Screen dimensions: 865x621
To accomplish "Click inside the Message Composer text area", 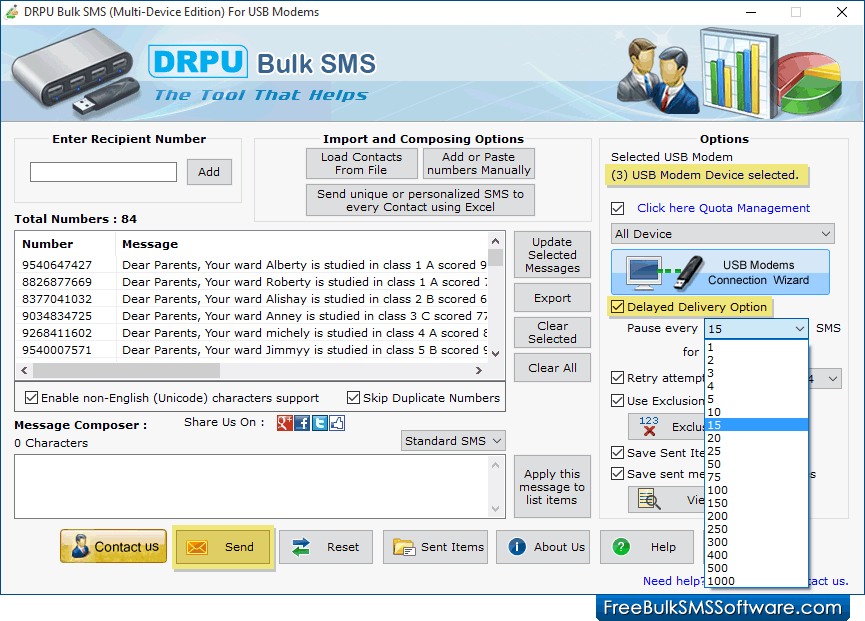I will click(251, 486).
